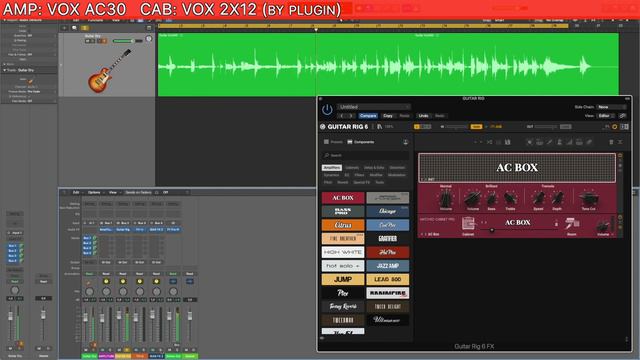Viewport: 640px width, 360px height.
Task: Click the add track plus button
Action: [x=64, y=28]
